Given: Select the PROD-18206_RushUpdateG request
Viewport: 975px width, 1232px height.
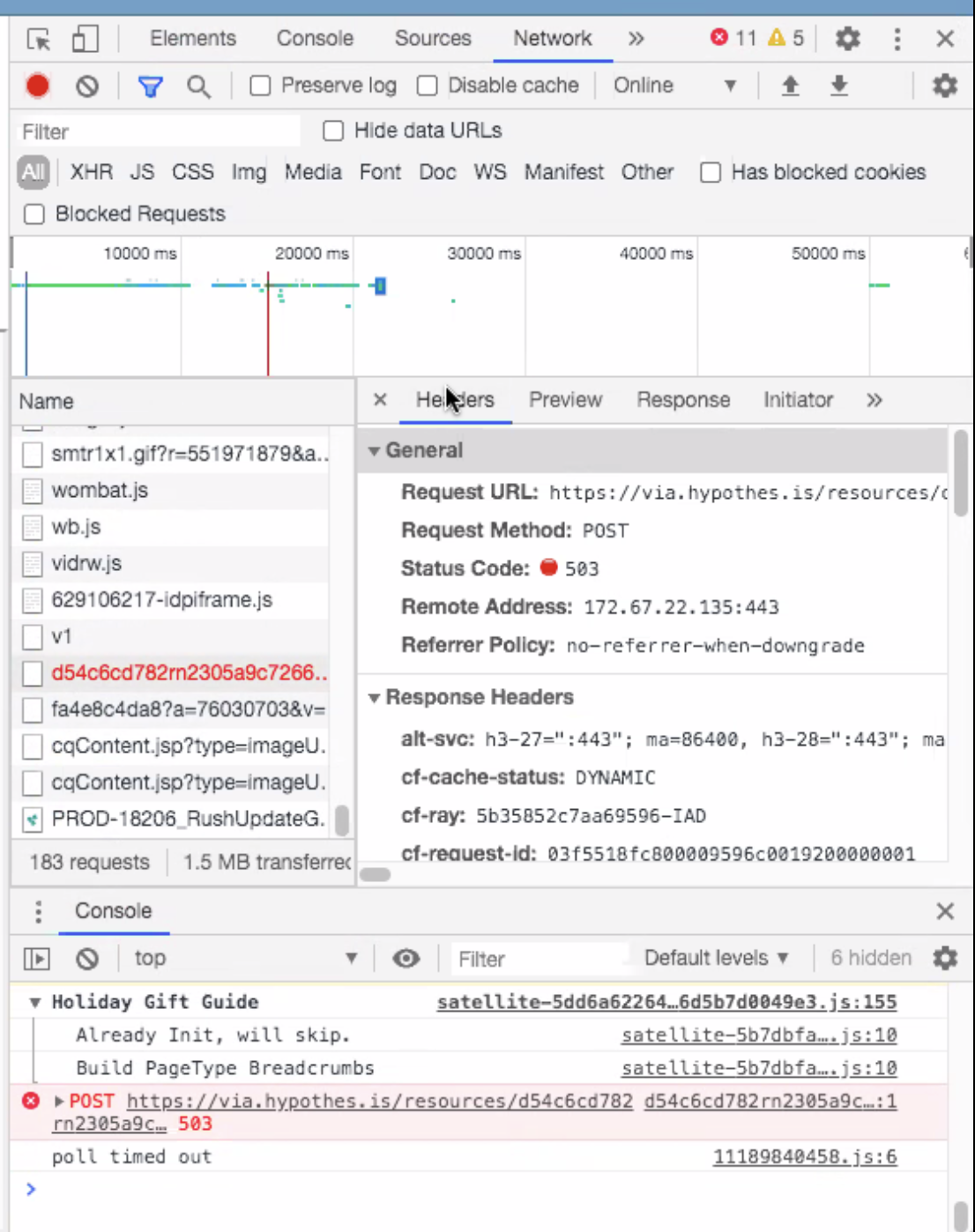Looking at the screenshot, I should 172,820.
